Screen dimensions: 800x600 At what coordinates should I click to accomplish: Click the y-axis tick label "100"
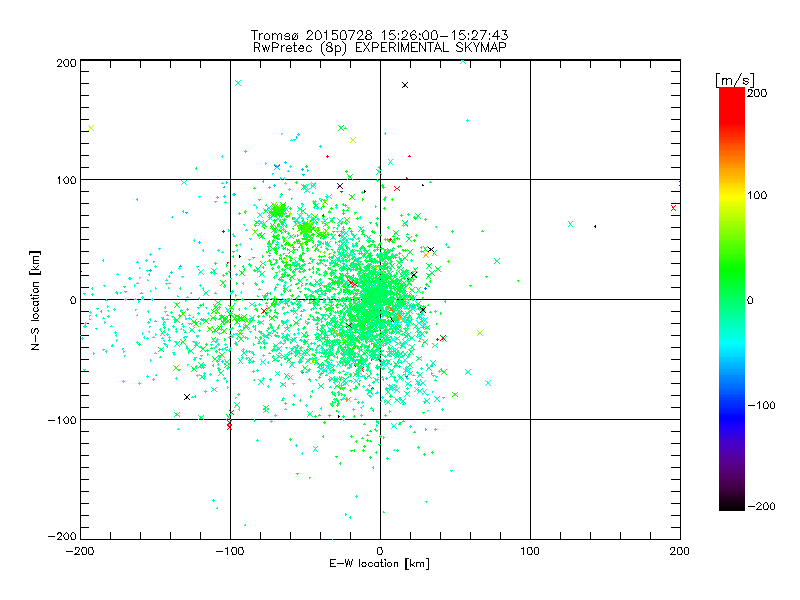coord(66,180)
